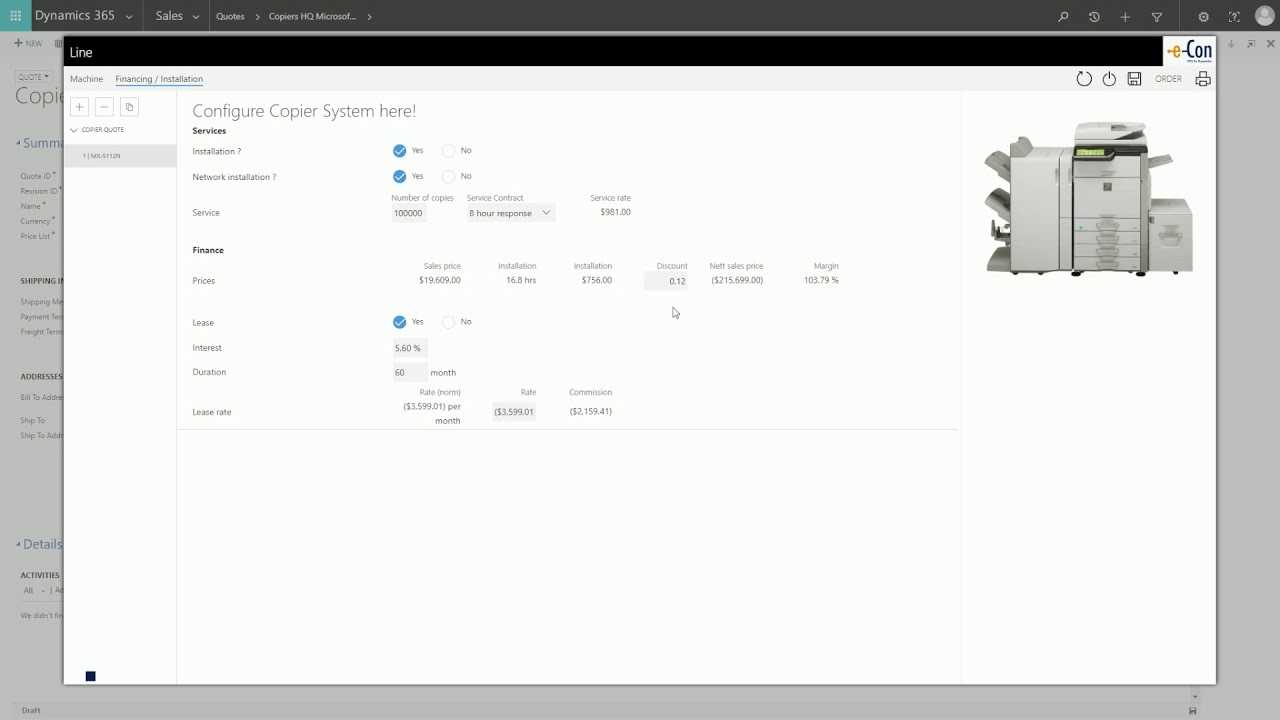This screenshot has height=720, width=1280.
Task: Remove a line with the minus icon
Action: click(104, 106)
